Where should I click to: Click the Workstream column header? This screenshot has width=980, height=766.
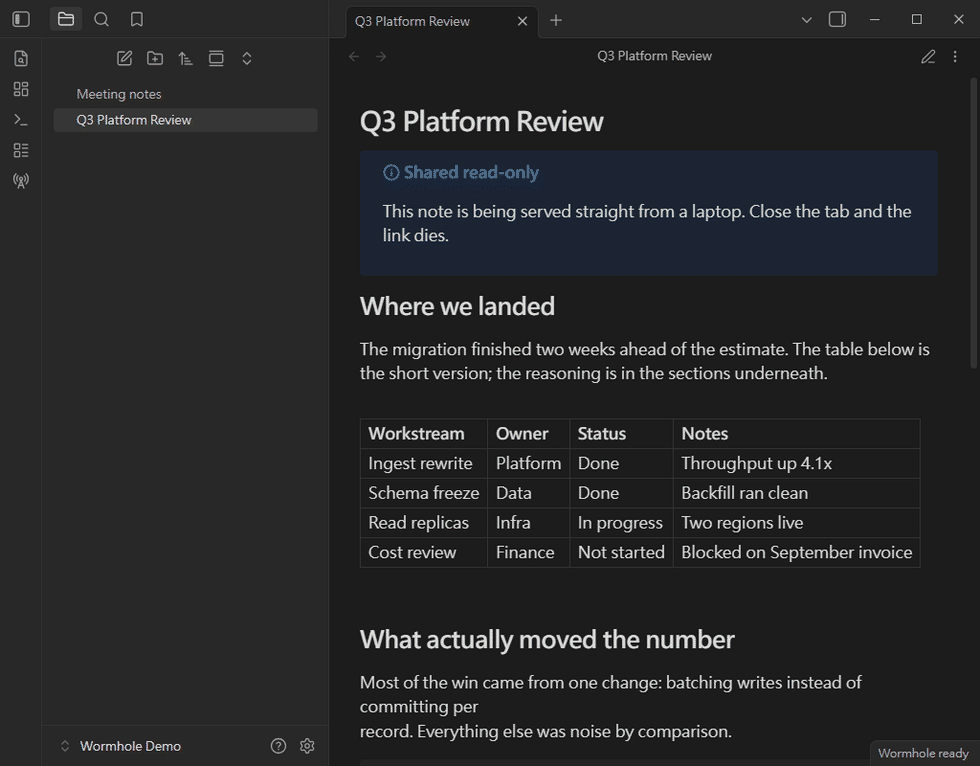[423, 434]
